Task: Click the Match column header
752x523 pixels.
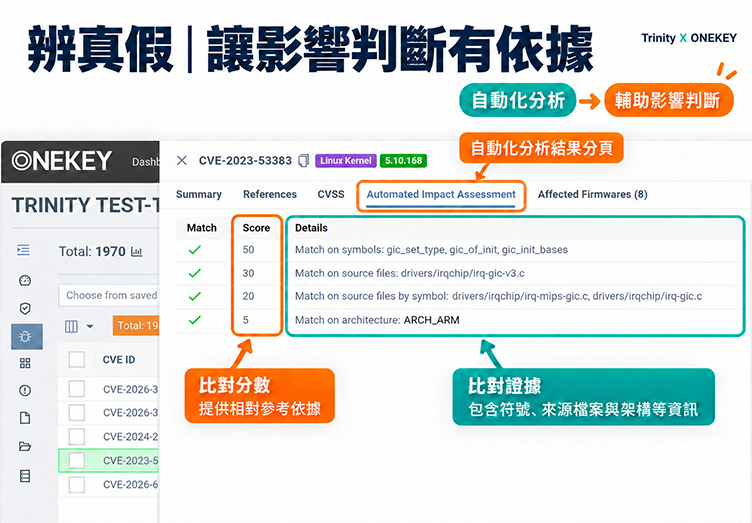Action: coord(201,228)
